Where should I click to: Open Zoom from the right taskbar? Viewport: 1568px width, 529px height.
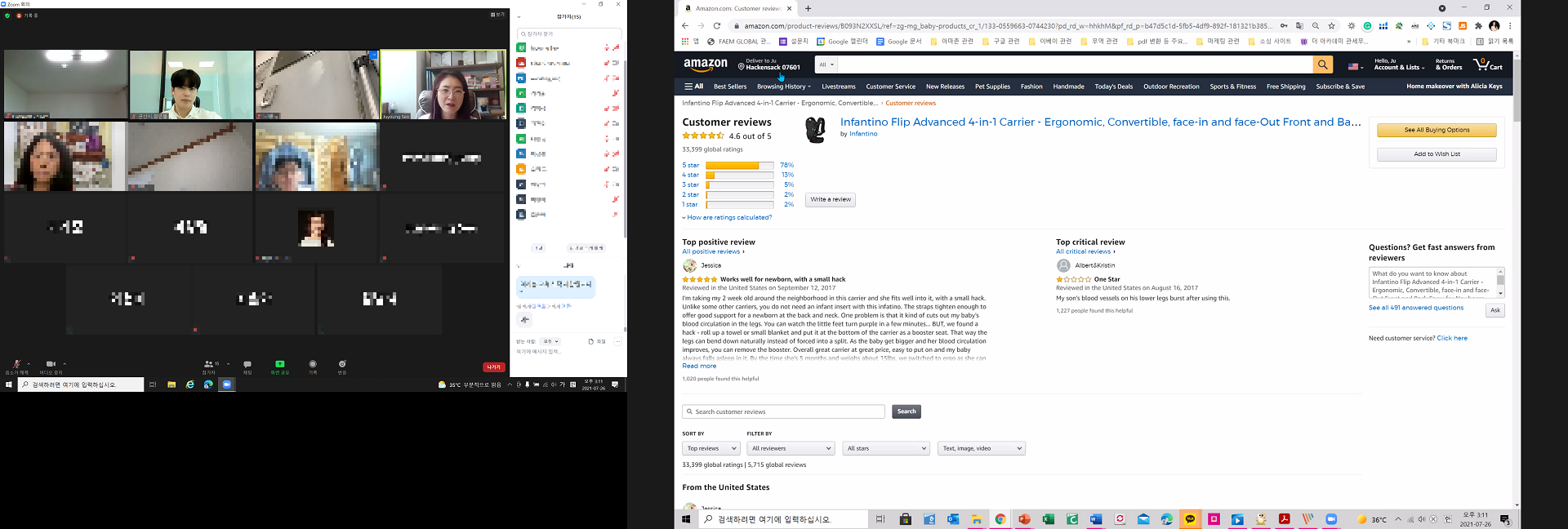[1332, 519]
